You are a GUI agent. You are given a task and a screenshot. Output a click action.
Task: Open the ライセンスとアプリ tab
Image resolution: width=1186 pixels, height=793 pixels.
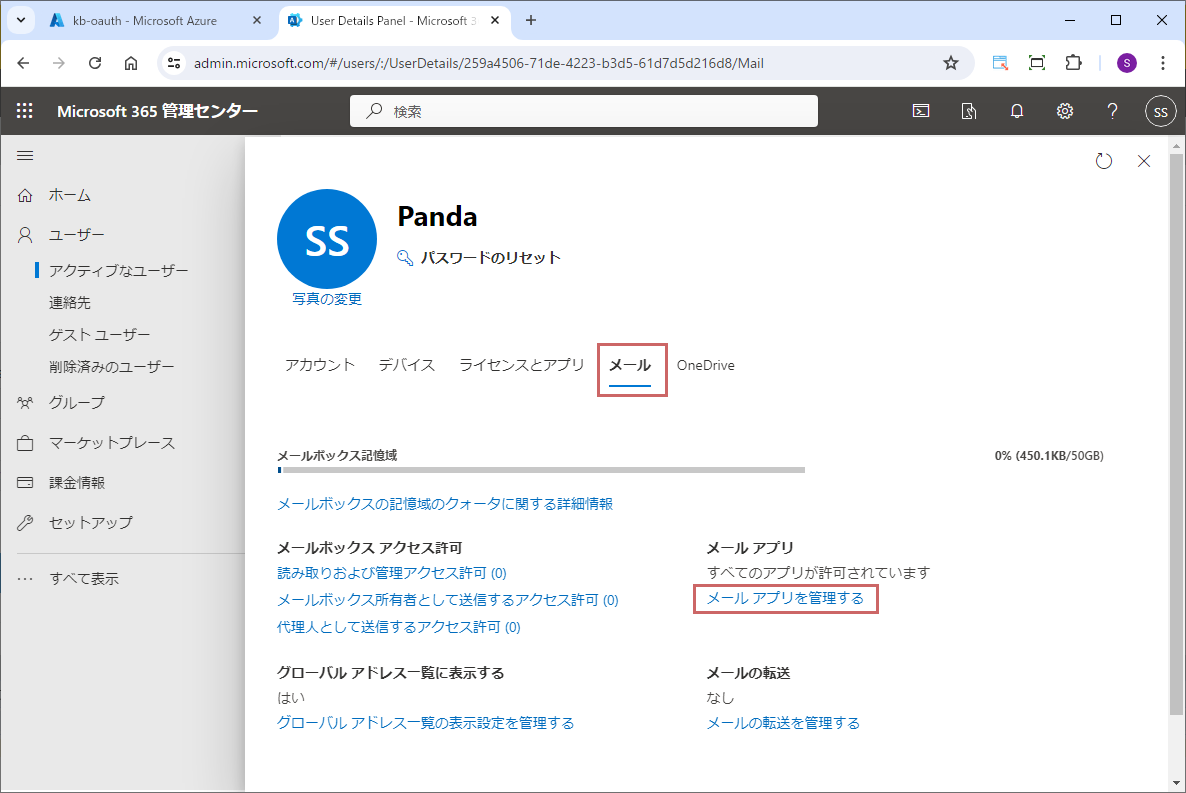(x=521, y=365)
